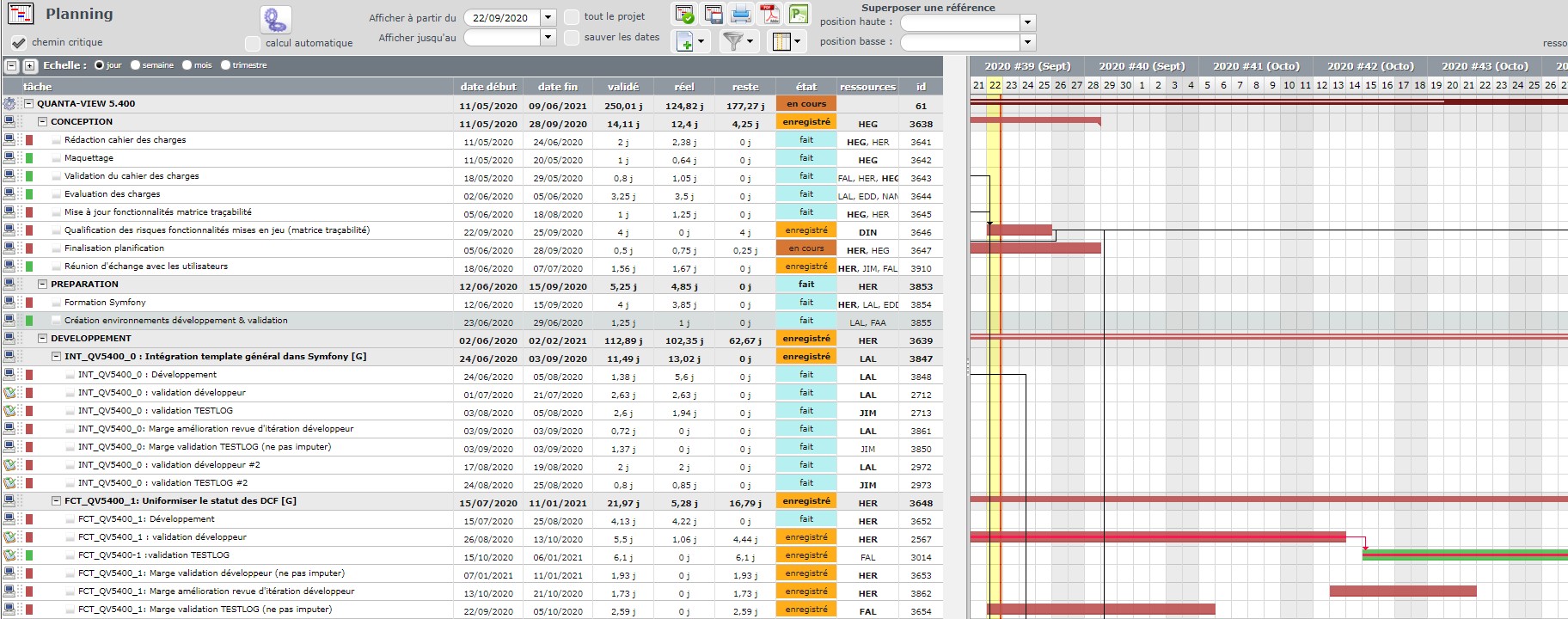
Task: Collapse the DEVELOPPEMENT task group
Action: pyautogui.click(x=43, y=339)
